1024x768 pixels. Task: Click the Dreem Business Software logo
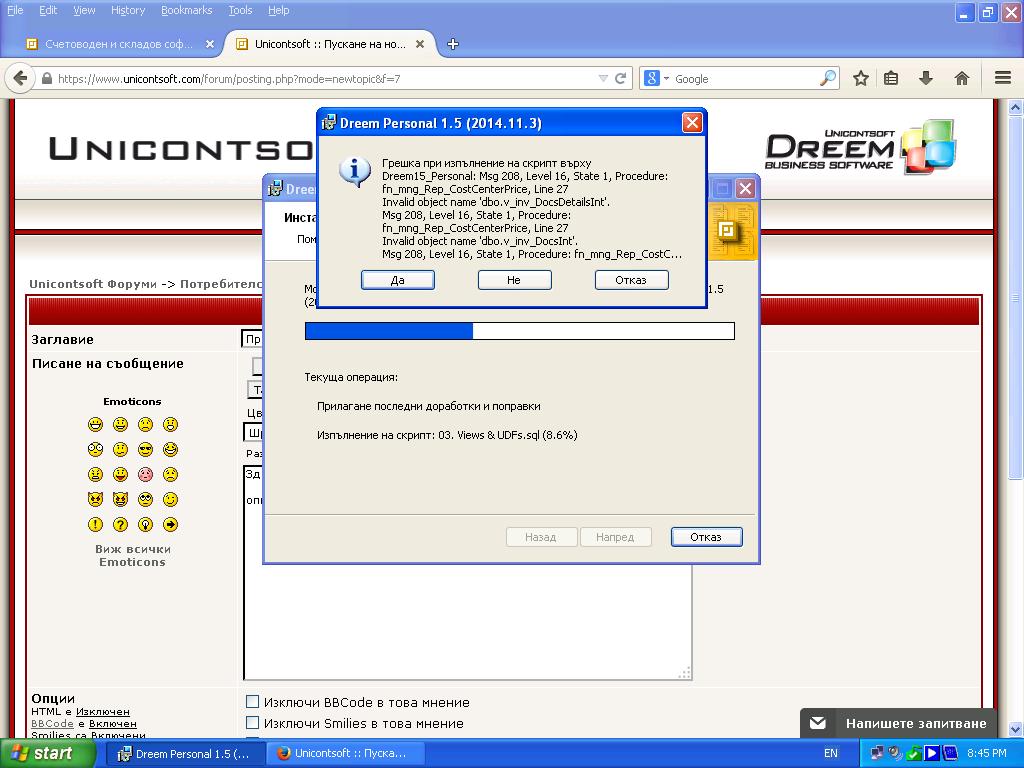[x=859, y=146]
